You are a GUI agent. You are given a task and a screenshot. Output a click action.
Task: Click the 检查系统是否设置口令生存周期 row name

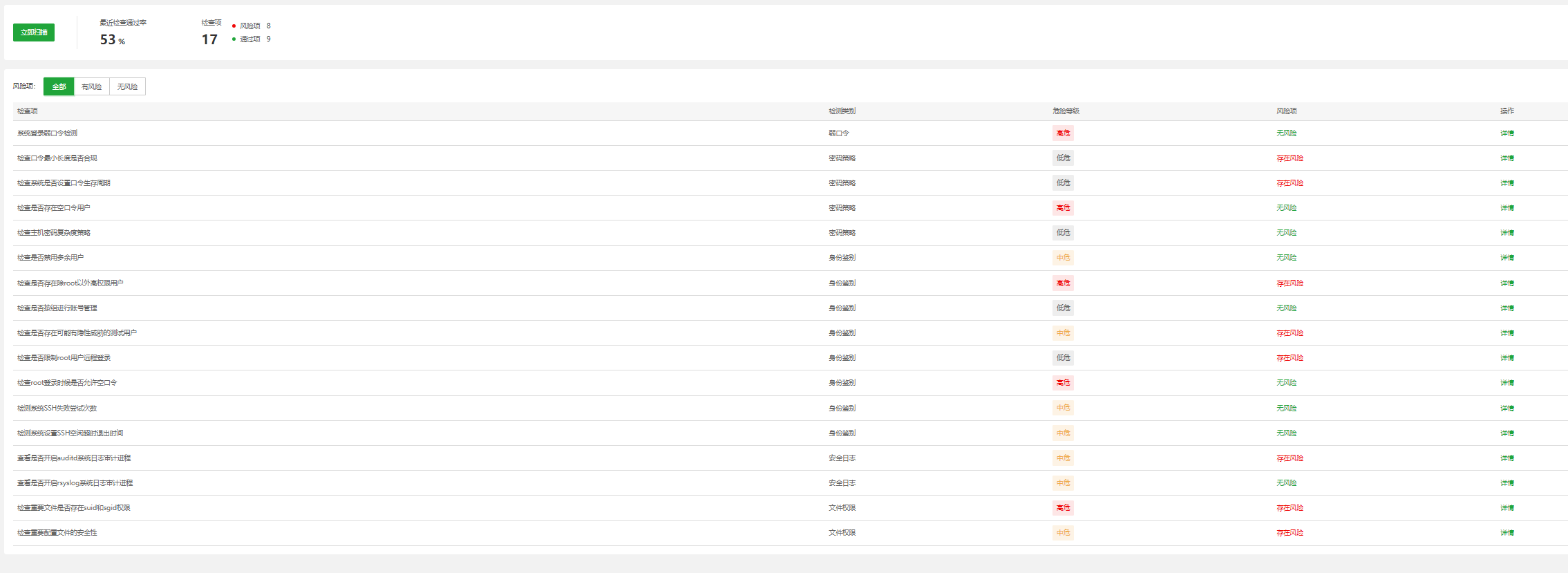click(64, 183)
